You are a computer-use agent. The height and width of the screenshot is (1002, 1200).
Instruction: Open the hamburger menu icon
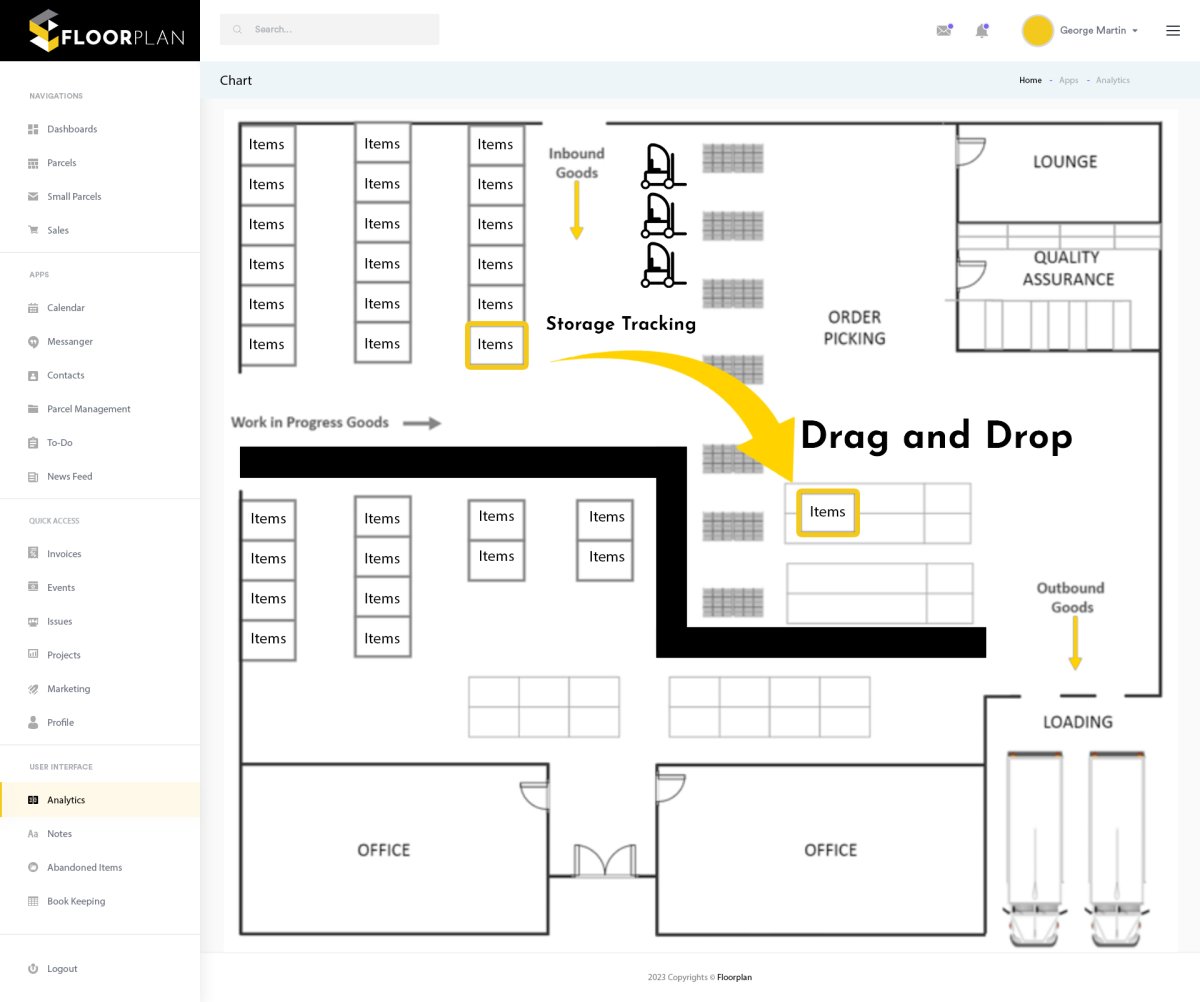click(x=1173, y=31)
